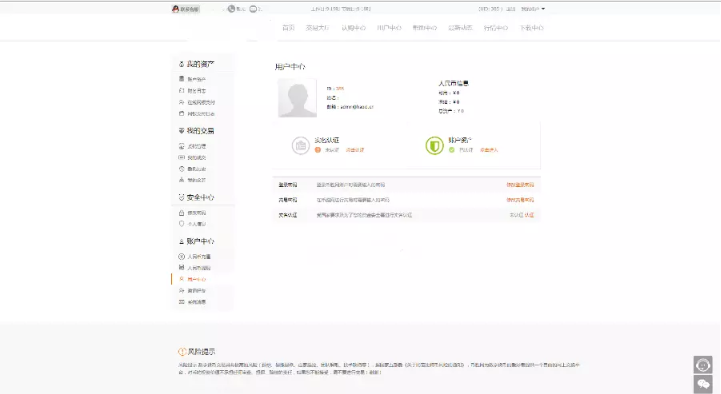
Task: Click the 人民币提现 sidebar icon
Action: tap(181, 268)
